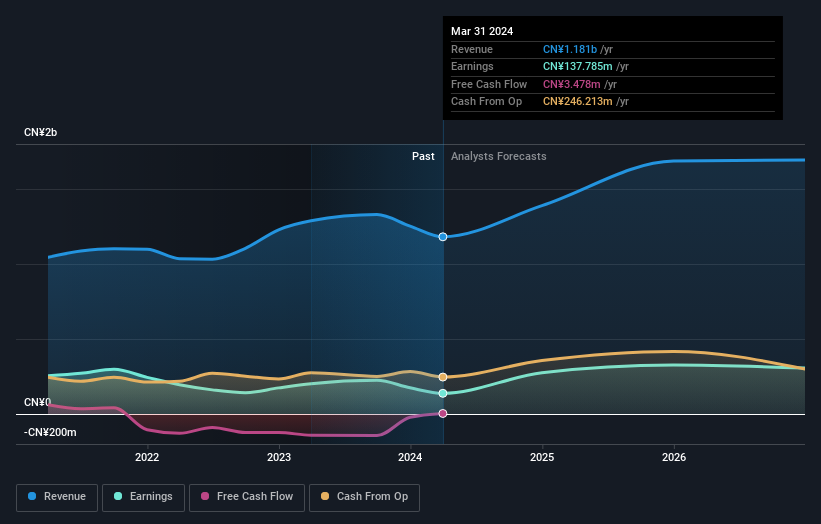Toggle the Earnings legend button

143,497
